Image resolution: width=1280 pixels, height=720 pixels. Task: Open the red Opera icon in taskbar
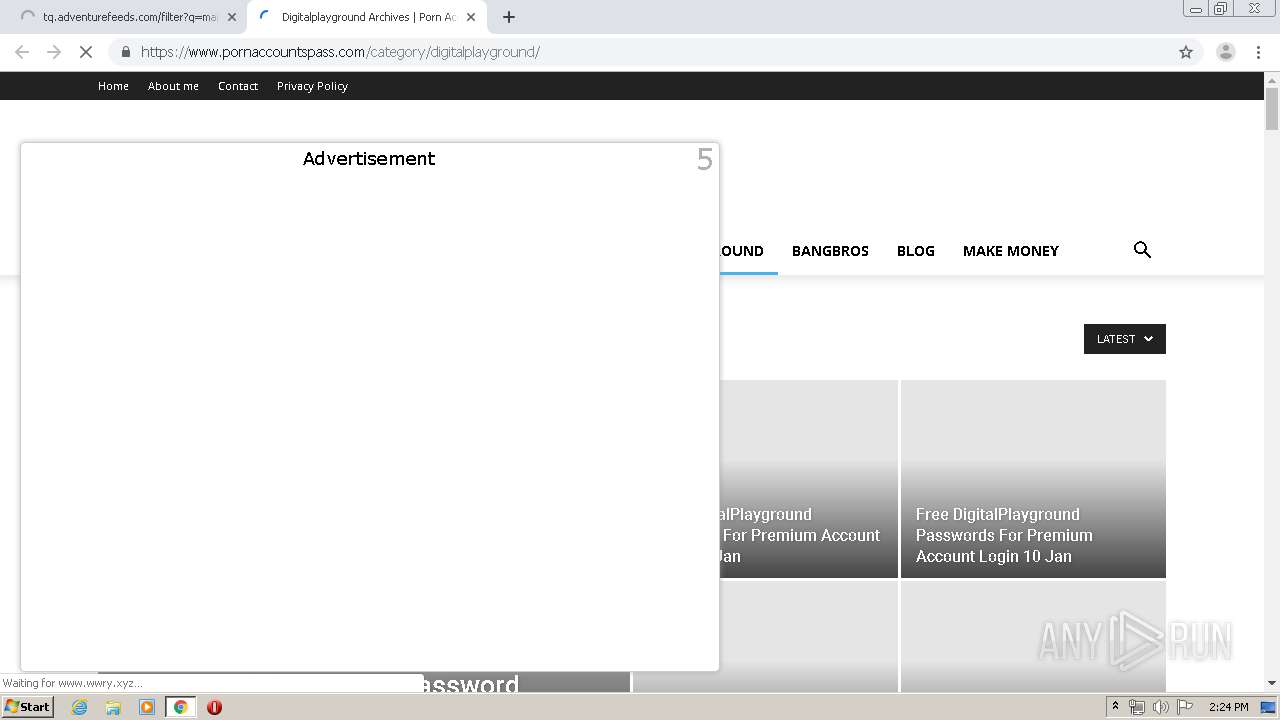pyautogui.click(x=214, y=707)
